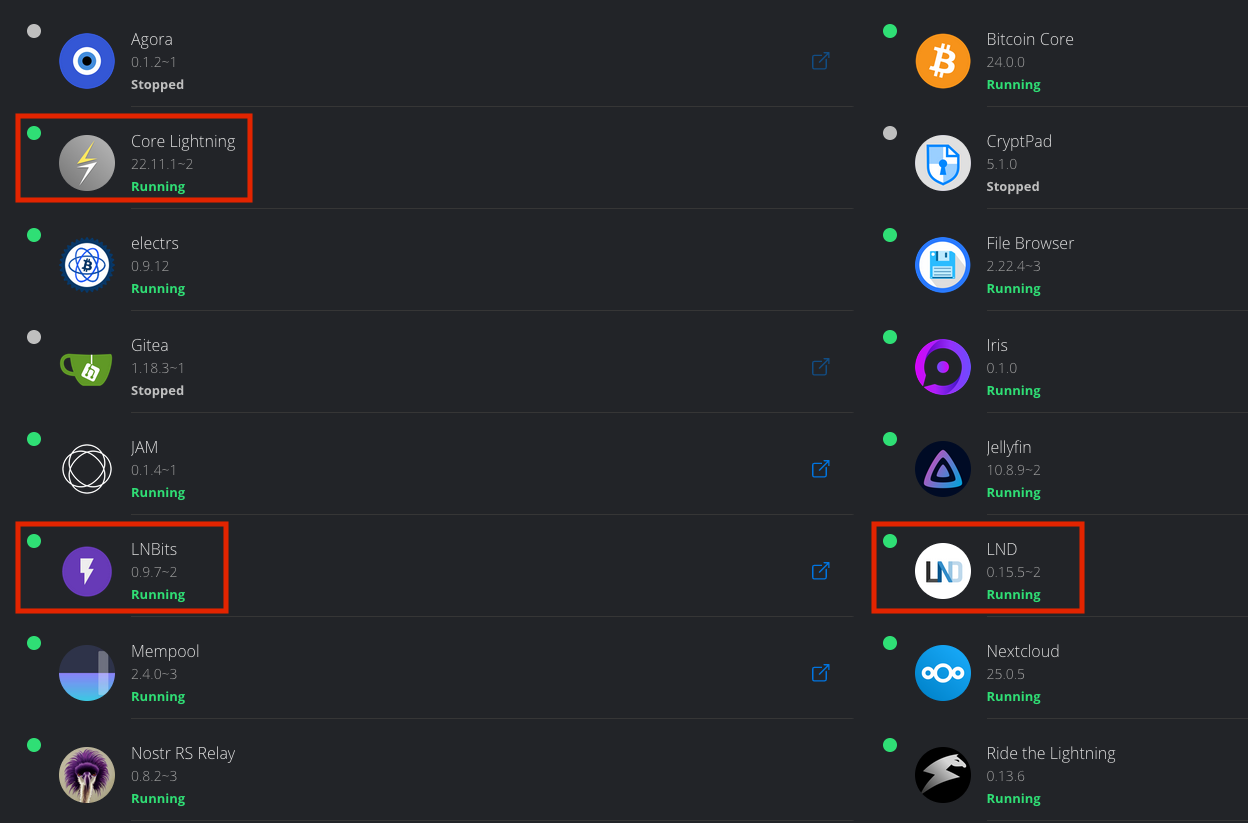This screenshot has height=823, width=1248.
Task: Click the Gitea green teacup icon
Action: coord(87,367)
